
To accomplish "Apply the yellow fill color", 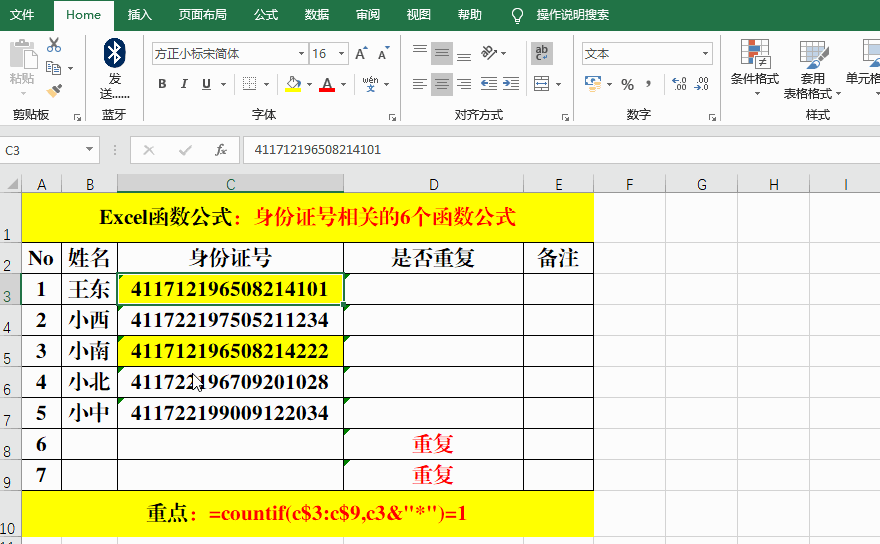I will tap(292, 85).
